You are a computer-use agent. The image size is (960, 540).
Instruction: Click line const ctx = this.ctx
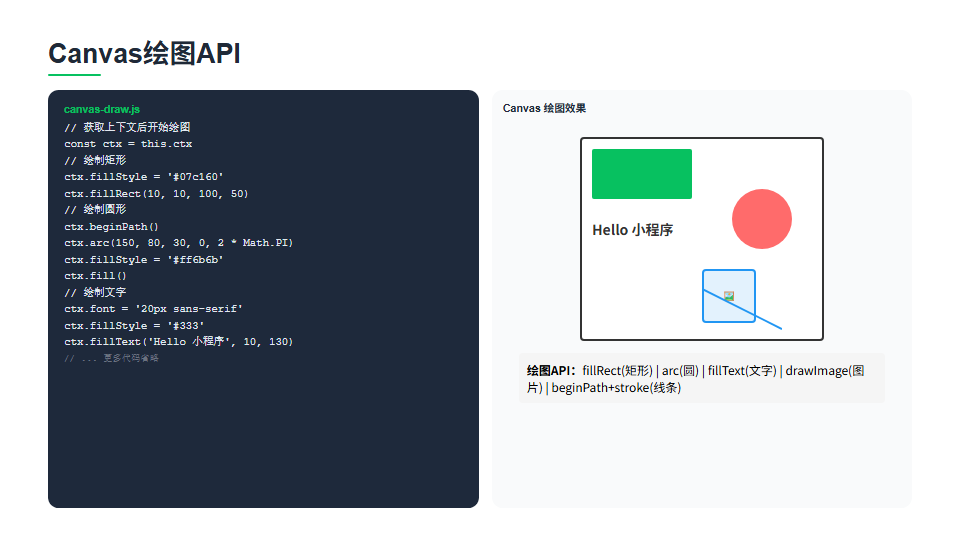[x=128, y=144]
